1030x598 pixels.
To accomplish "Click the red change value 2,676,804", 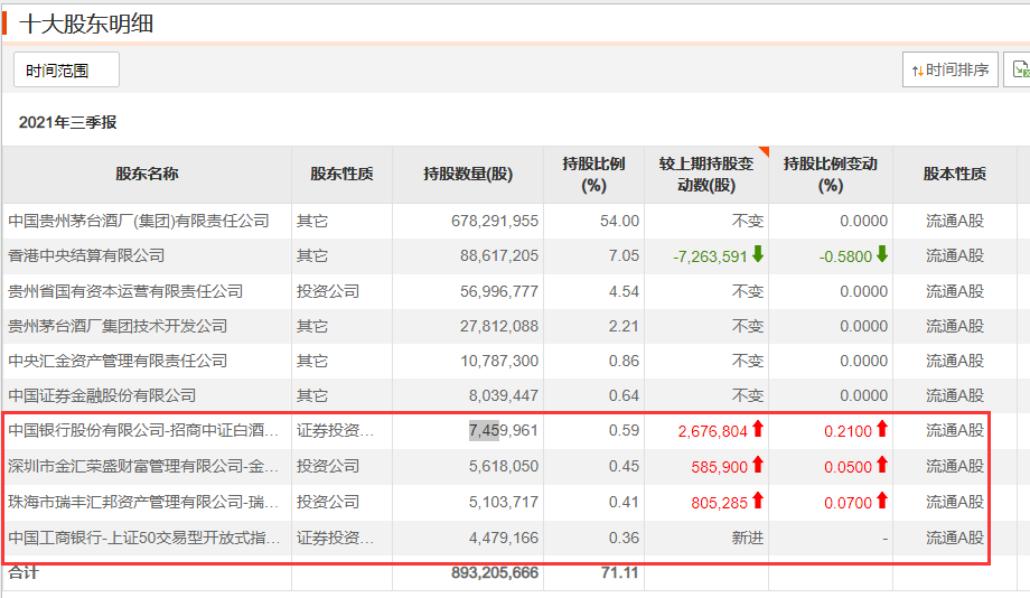I will pyautogui.click(x=713, y=431).
